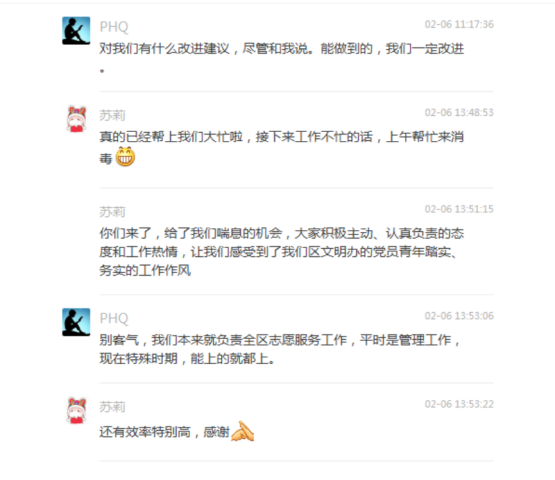Select message starting 真的已经帮上我们大忙啦

click(282, 147)
